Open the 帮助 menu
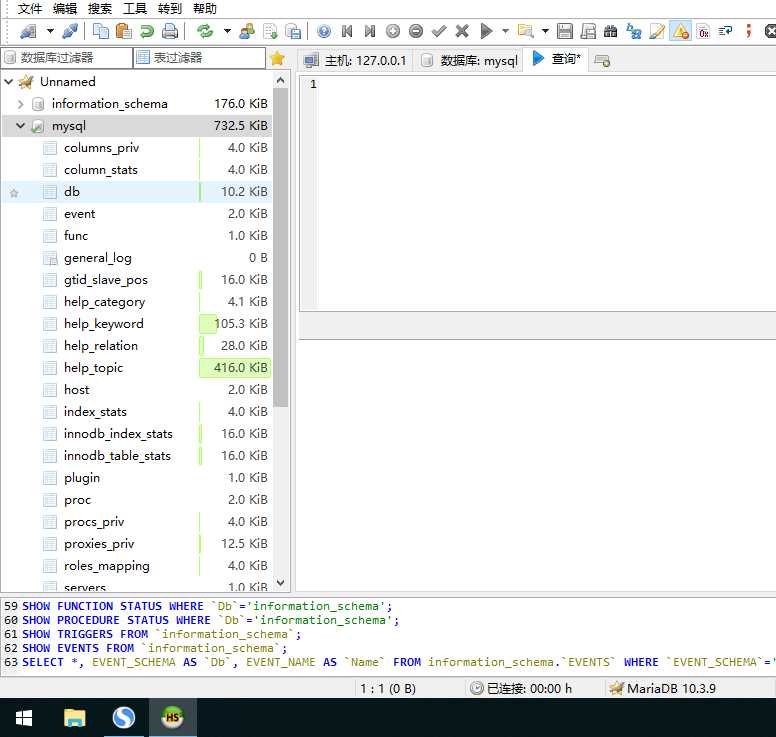 pyautogui.click(x=205, y=8)
